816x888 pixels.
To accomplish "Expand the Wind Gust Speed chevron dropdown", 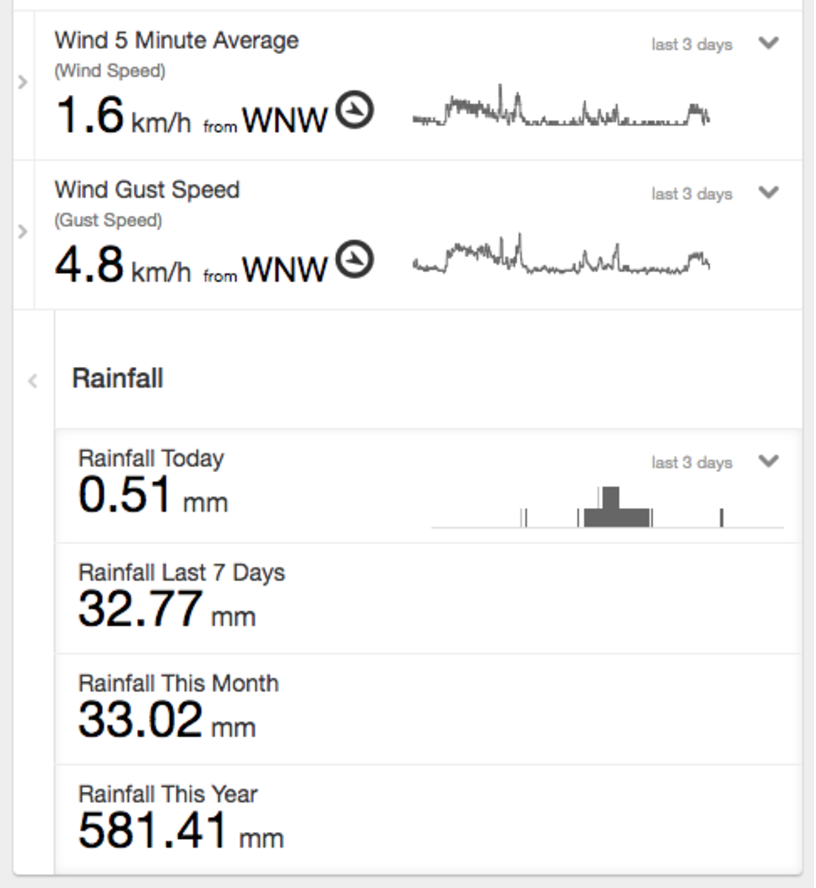I will (x=768, y=192).
